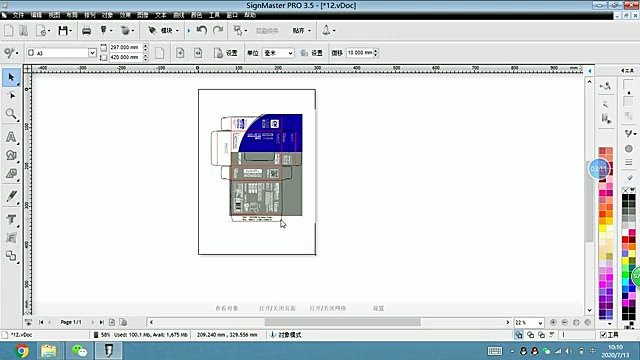640x360 pixels.
Task: Toggle the first snap mode icon in the status bar
Action: (x=518, y=335)
